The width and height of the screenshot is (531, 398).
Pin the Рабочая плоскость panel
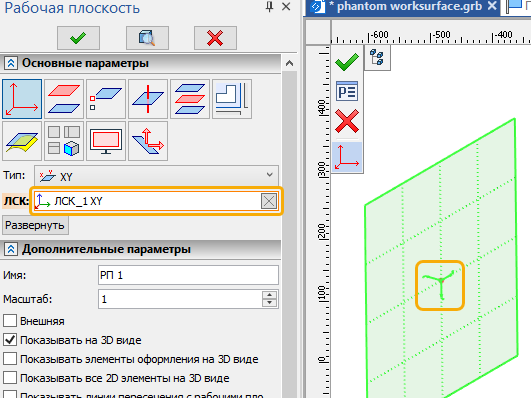point(270,6)
